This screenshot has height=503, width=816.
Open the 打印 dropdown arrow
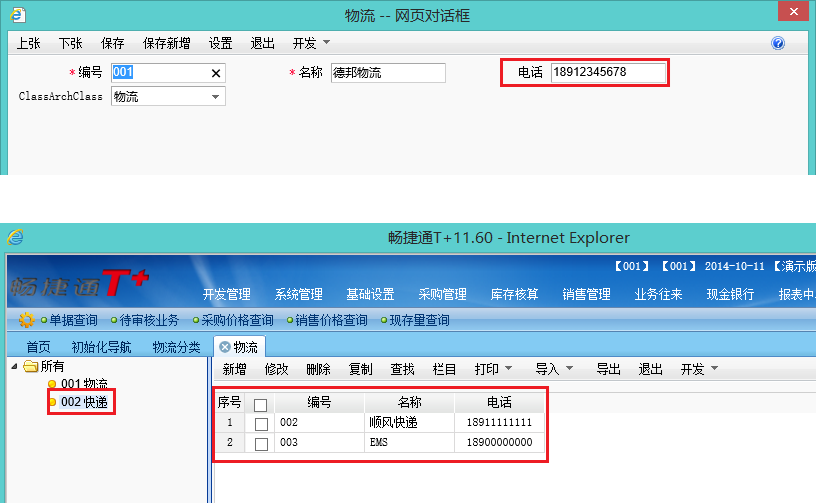click(x=508, y=368)
